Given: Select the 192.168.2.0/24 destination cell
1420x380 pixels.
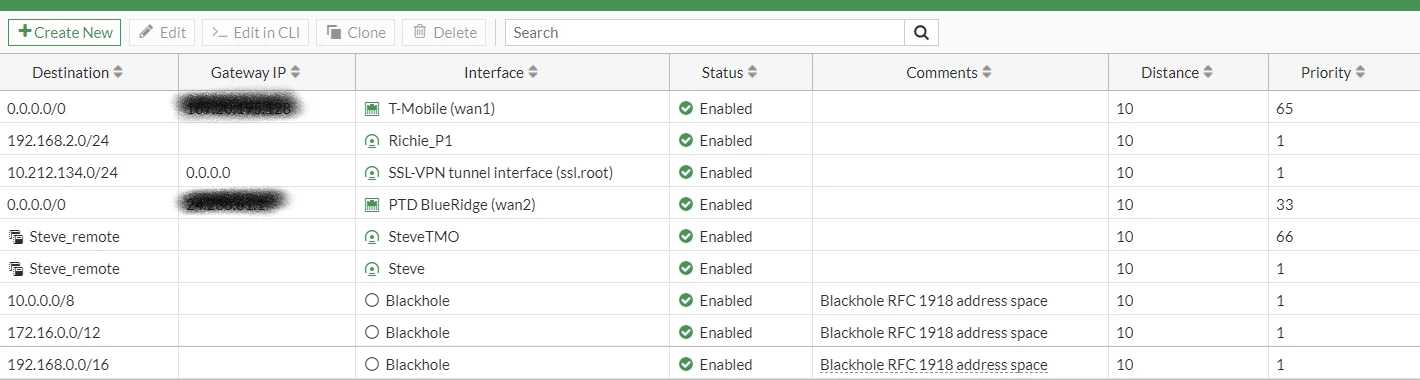Looking at the screenshot, I should [x=89, y=140].
